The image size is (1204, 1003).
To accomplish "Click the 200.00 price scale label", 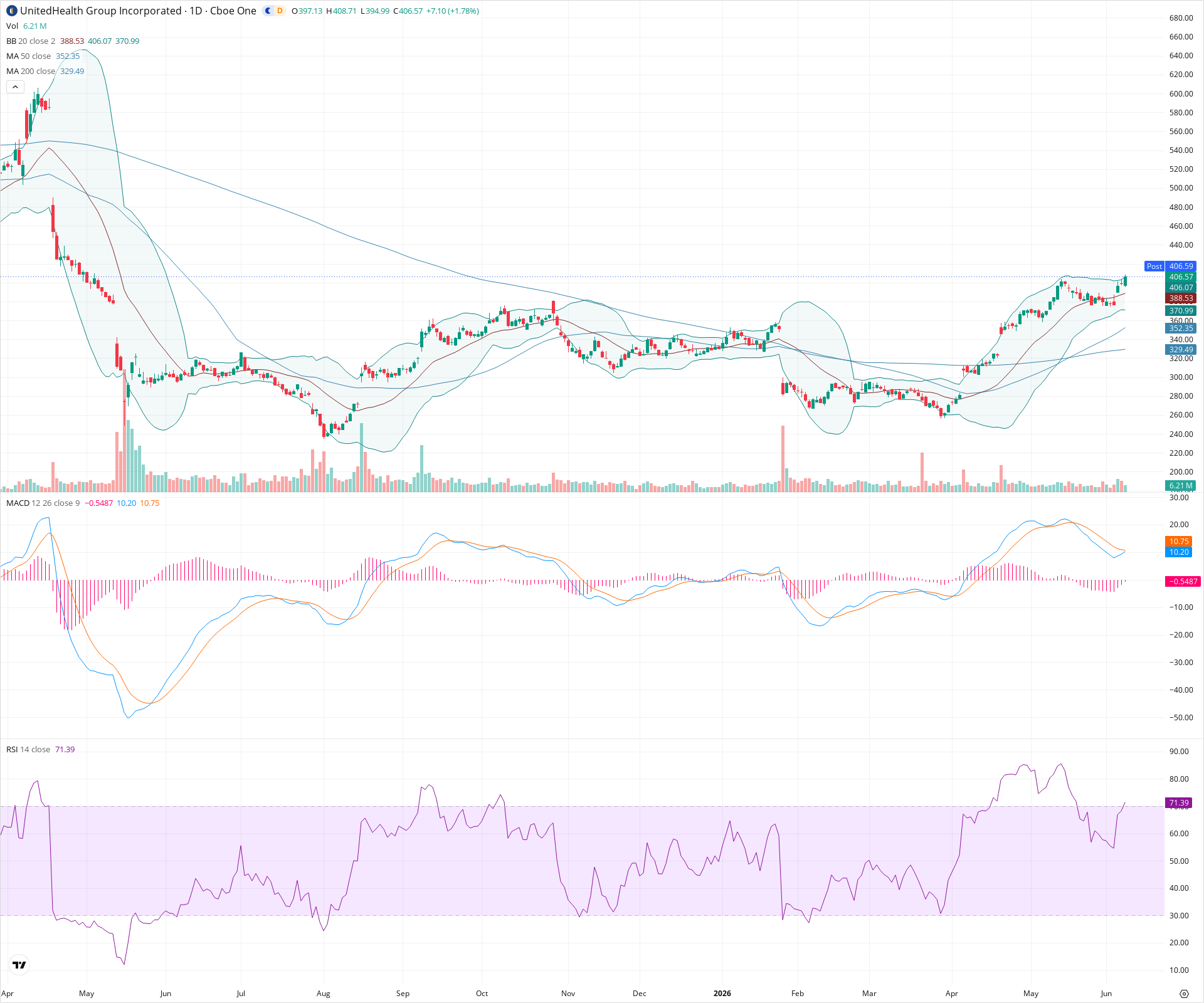I will (1181, 472).
